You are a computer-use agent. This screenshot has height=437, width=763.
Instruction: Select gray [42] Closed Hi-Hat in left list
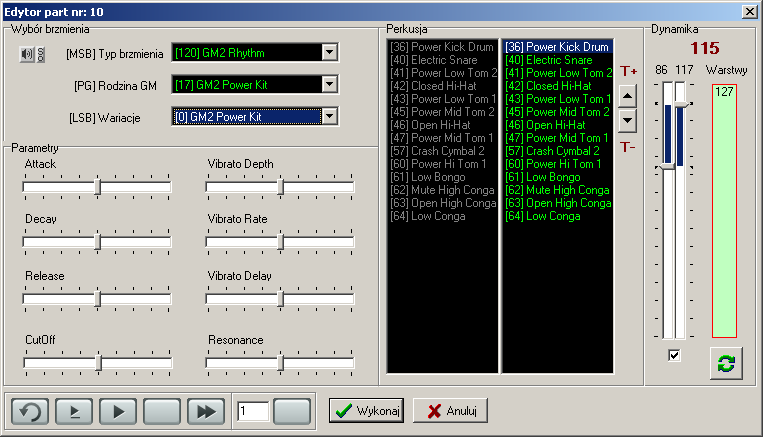pos(442,86)
